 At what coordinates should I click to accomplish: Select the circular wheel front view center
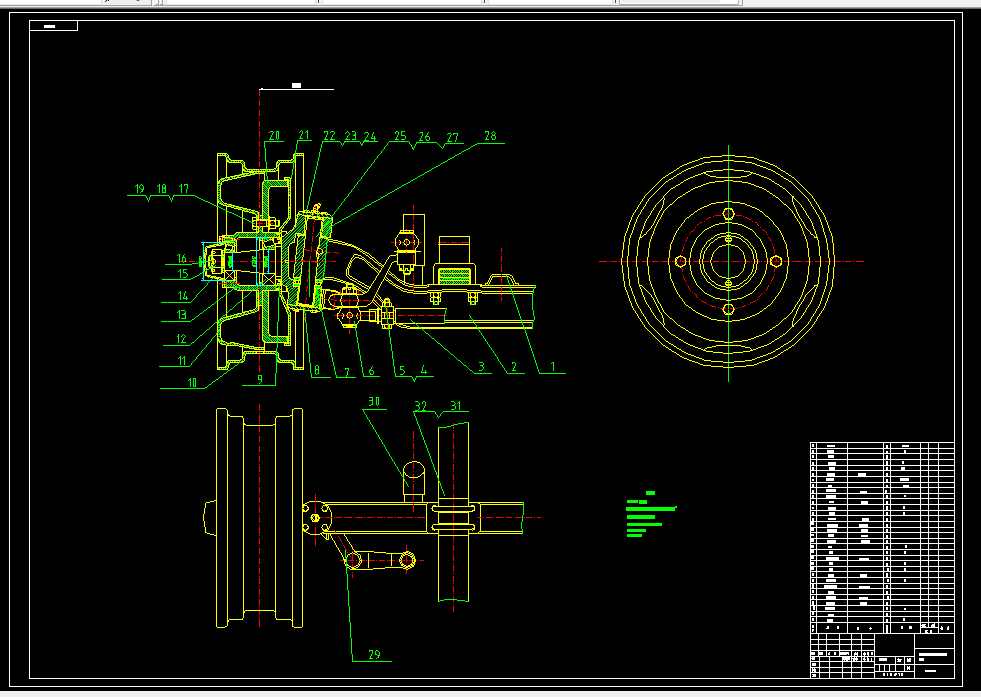pos(728,262)
